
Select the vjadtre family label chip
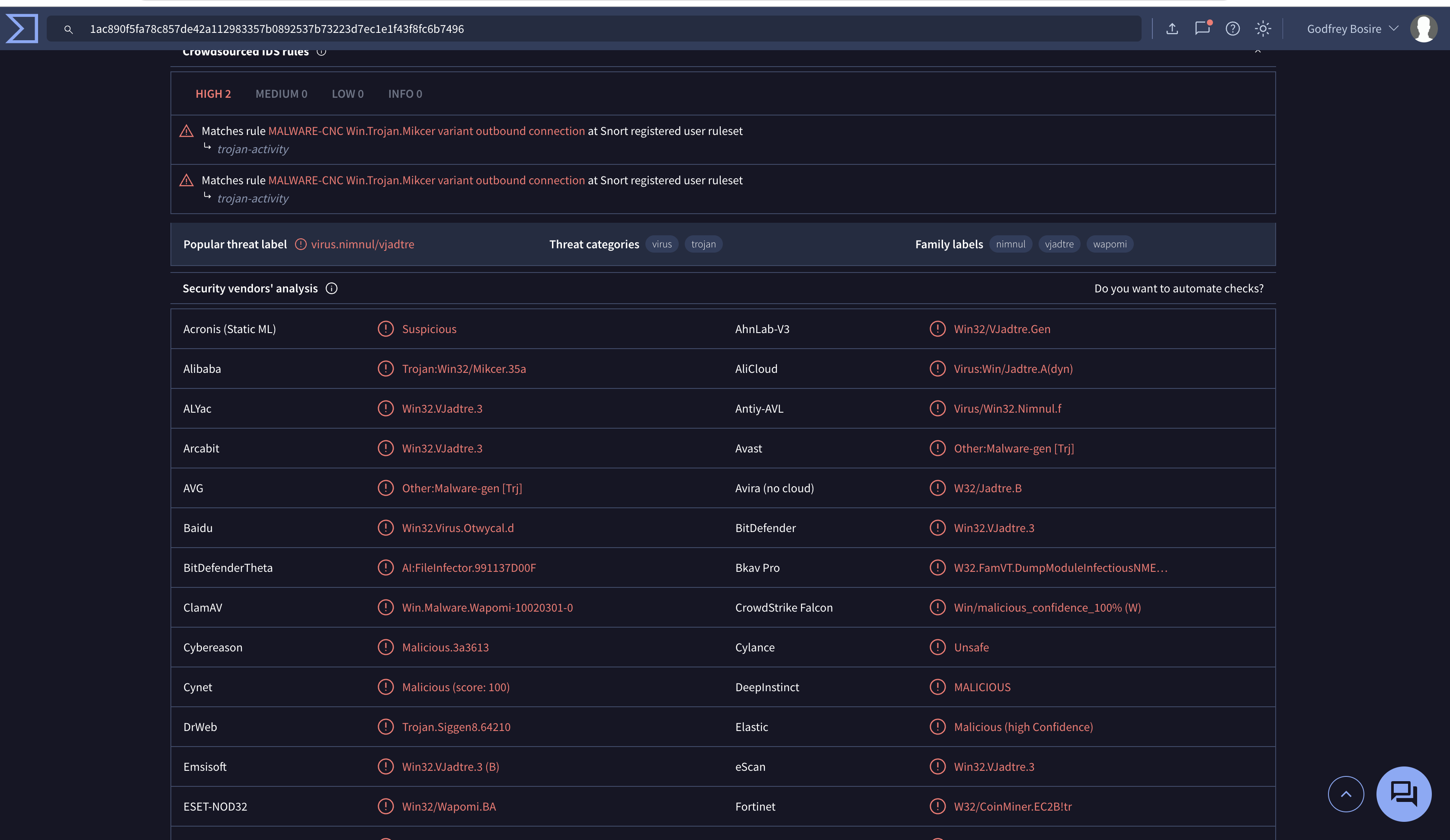[1059, 244]
